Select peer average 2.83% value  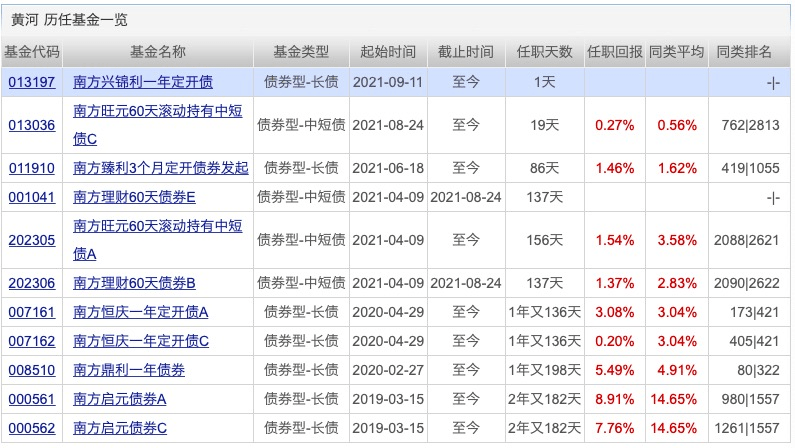(677, 283)
